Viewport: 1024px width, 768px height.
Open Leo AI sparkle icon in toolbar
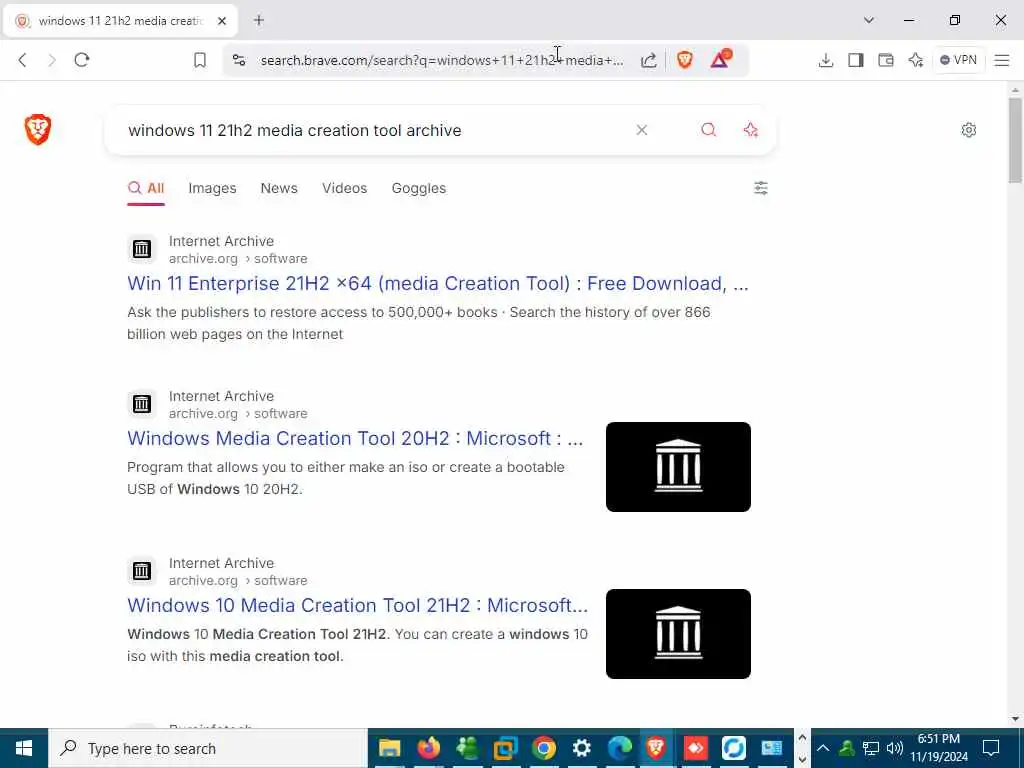pyautogui.click(x=916, y=60)
